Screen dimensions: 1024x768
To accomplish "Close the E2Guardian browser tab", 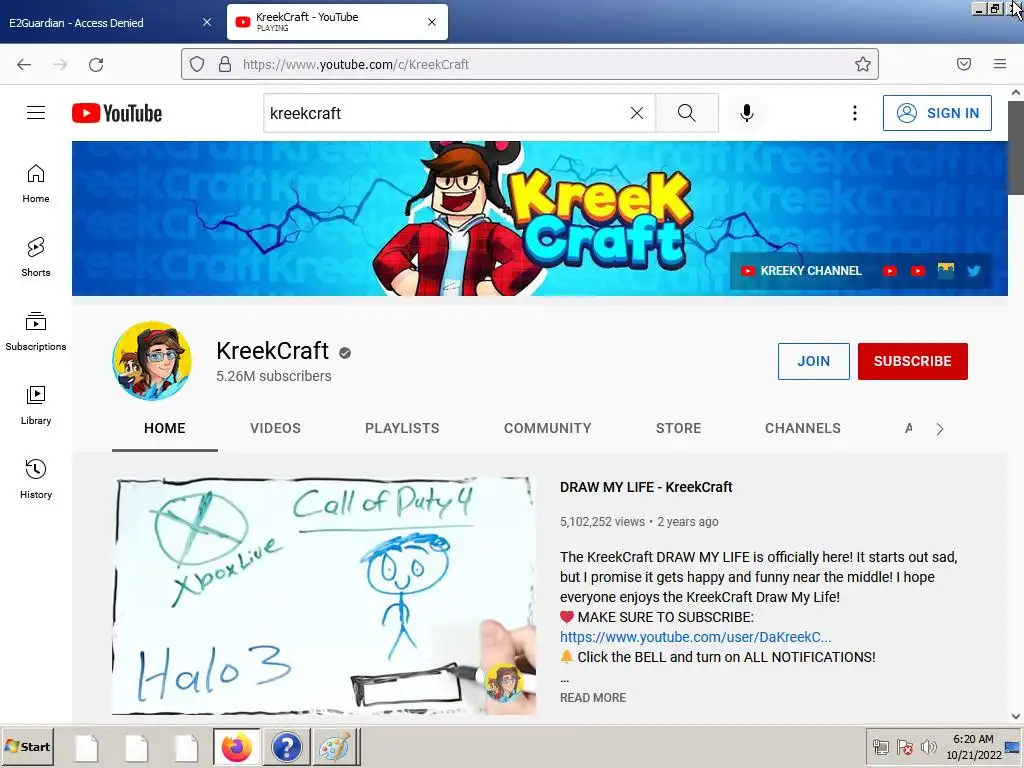I will [x=207, y=22].
